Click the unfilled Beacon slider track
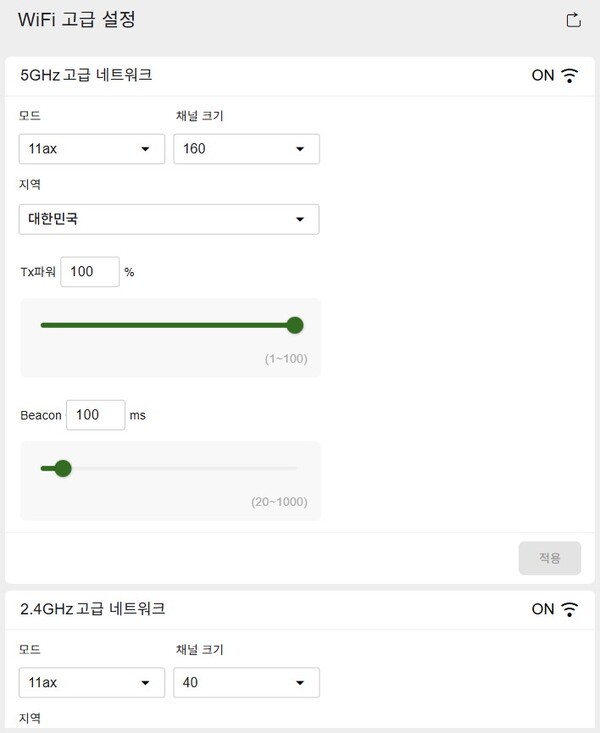 [190, 468]
